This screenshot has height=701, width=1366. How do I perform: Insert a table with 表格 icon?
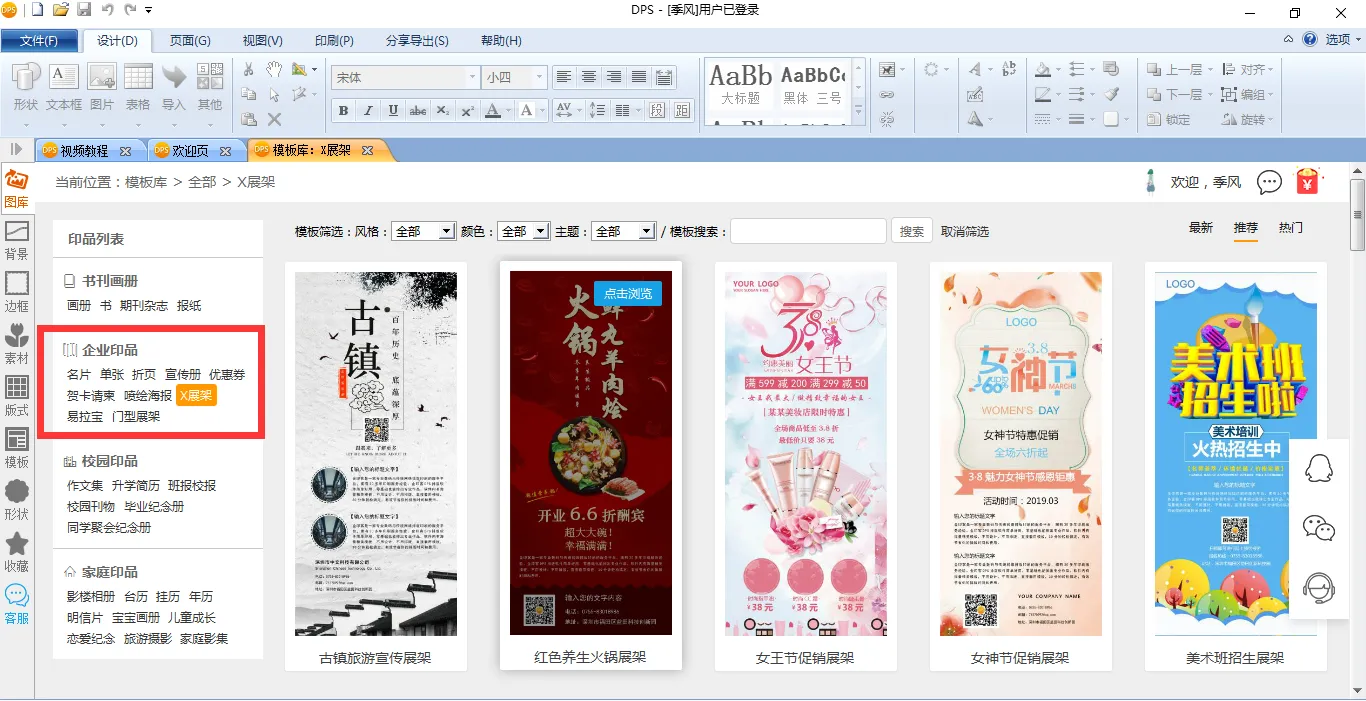(138, 86)
